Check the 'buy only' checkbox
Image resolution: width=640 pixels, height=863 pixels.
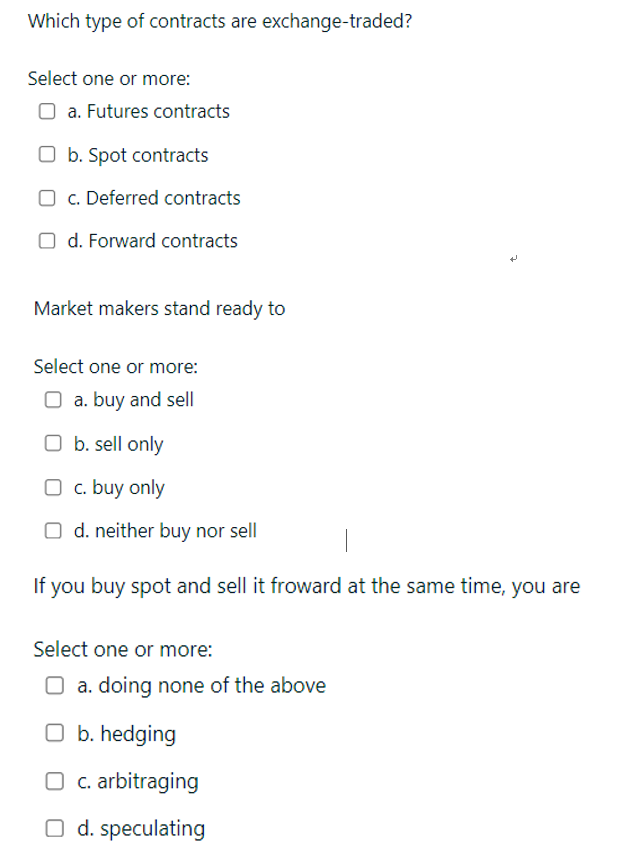point(53,486)
